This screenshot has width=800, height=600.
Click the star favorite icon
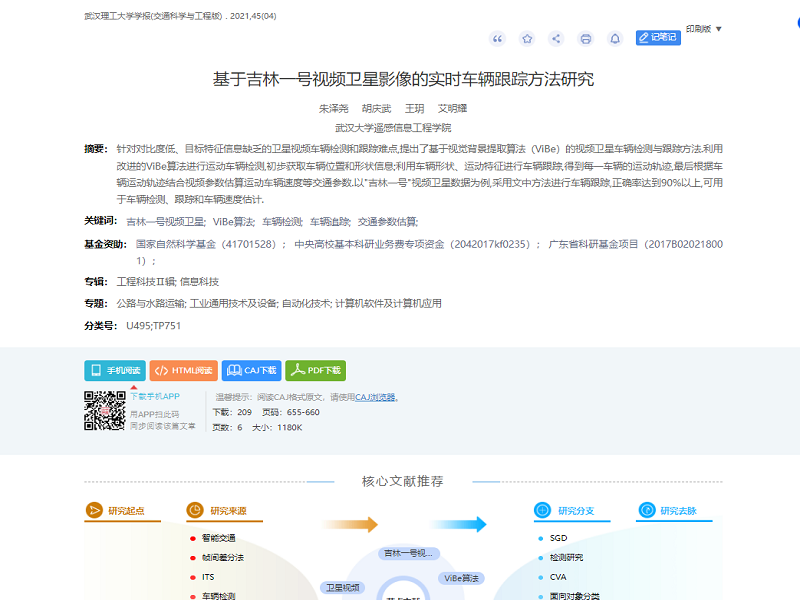[x=527, y=39]
